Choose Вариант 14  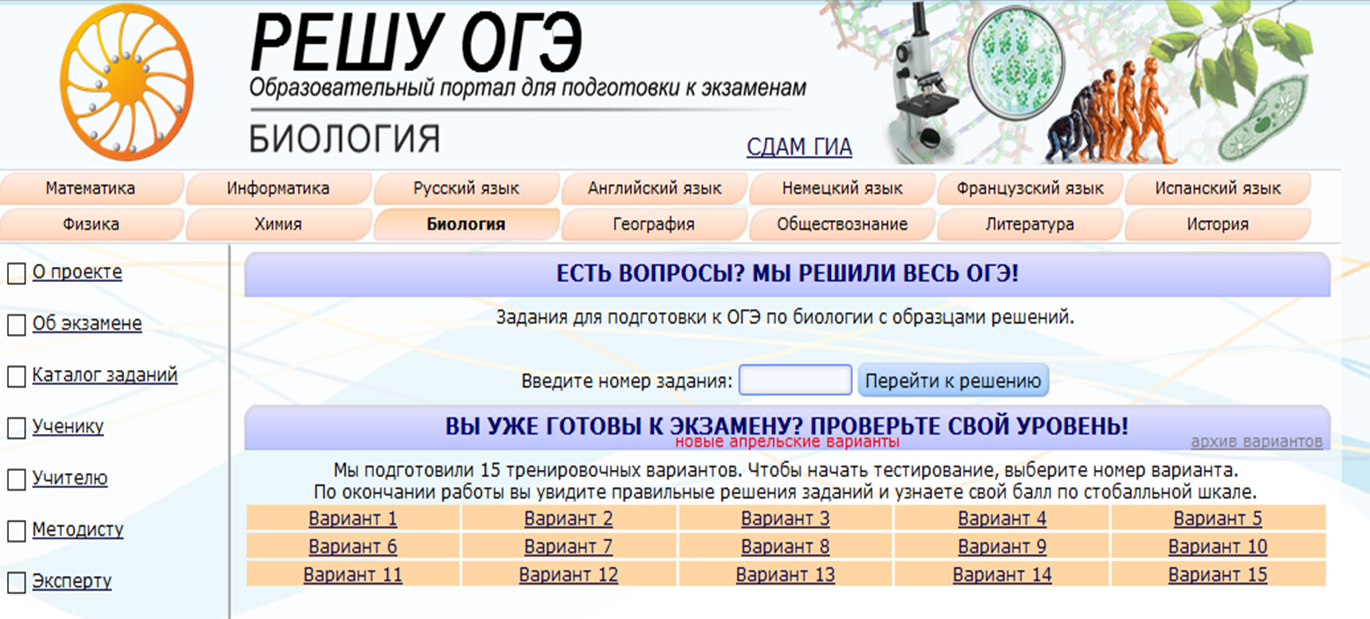[x=1002, y=575]
